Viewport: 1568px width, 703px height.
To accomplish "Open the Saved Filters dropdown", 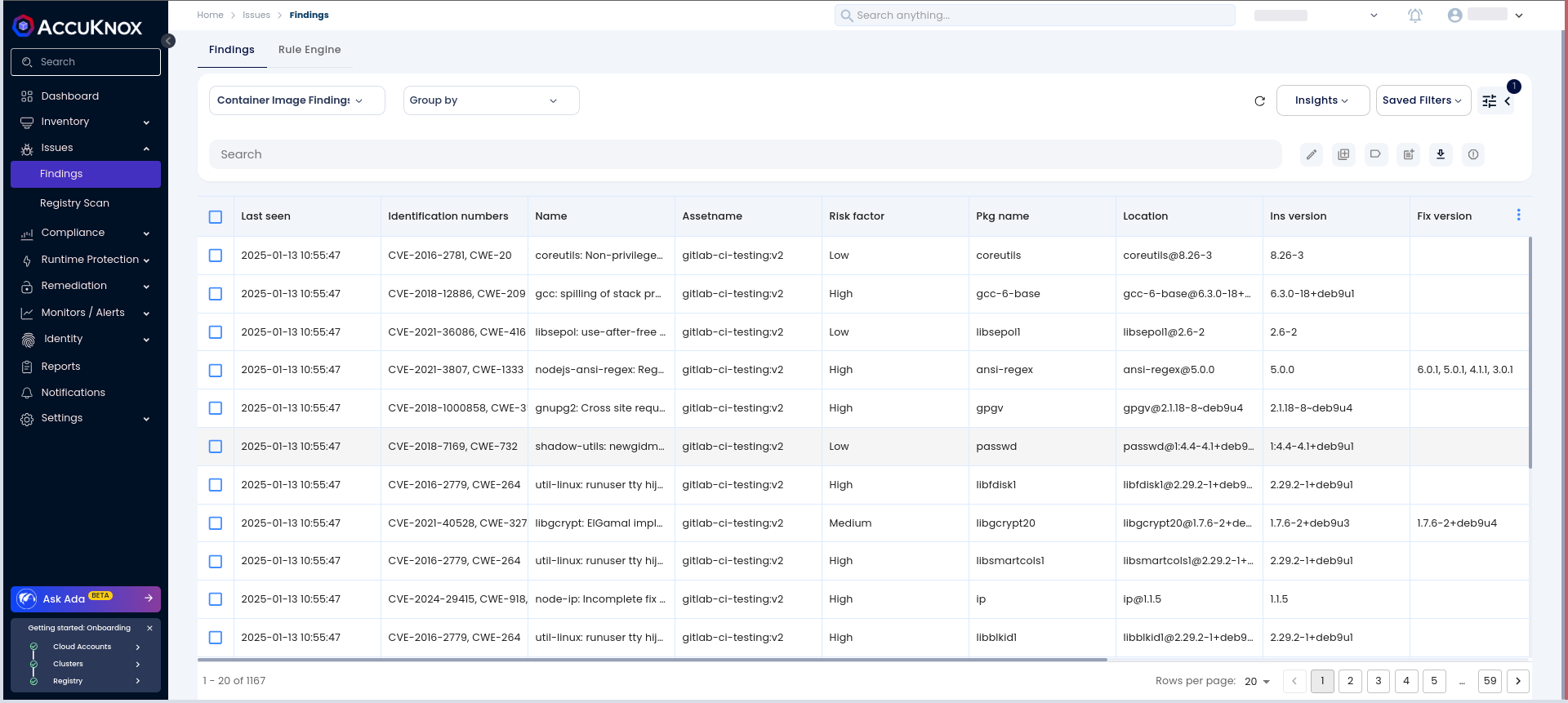I will click(1423, 100).
